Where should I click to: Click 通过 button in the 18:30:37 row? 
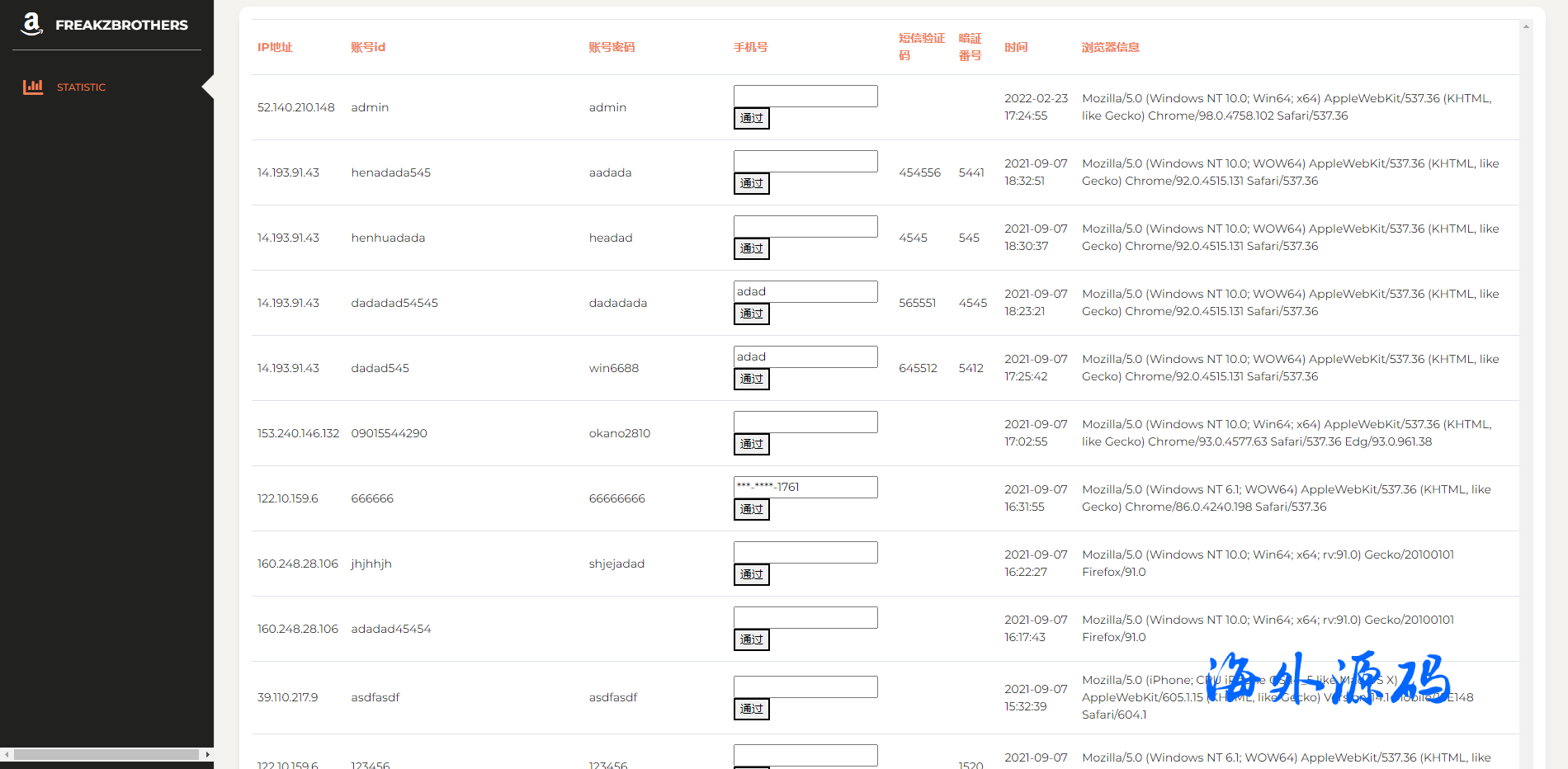[x=751, y=248]
